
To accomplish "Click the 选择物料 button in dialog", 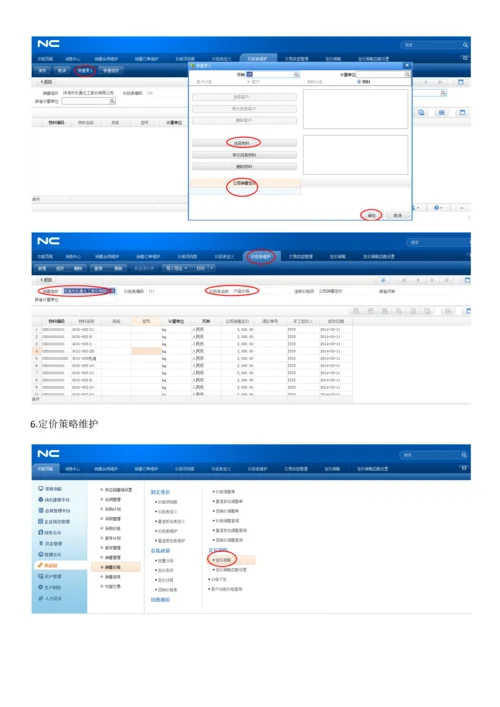I will 244,143.
